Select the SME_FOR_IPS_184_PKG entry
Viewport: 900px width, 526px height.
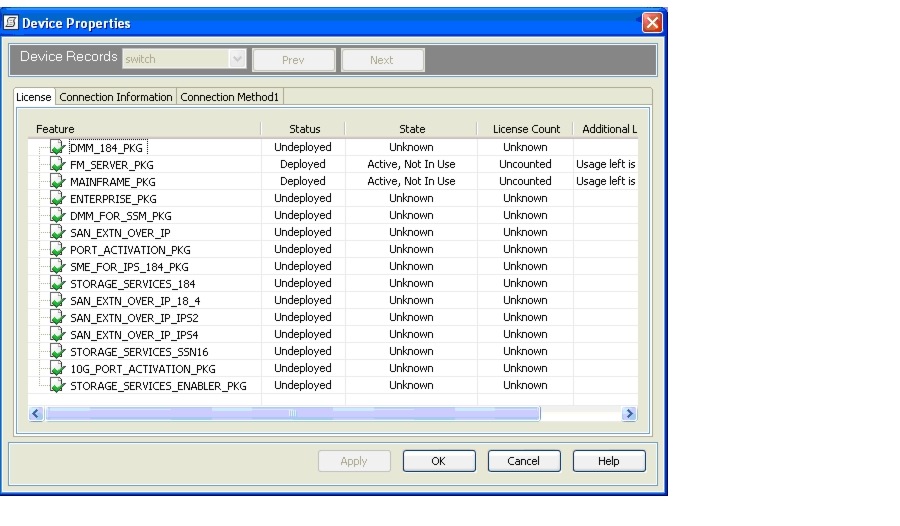[129, 267]
